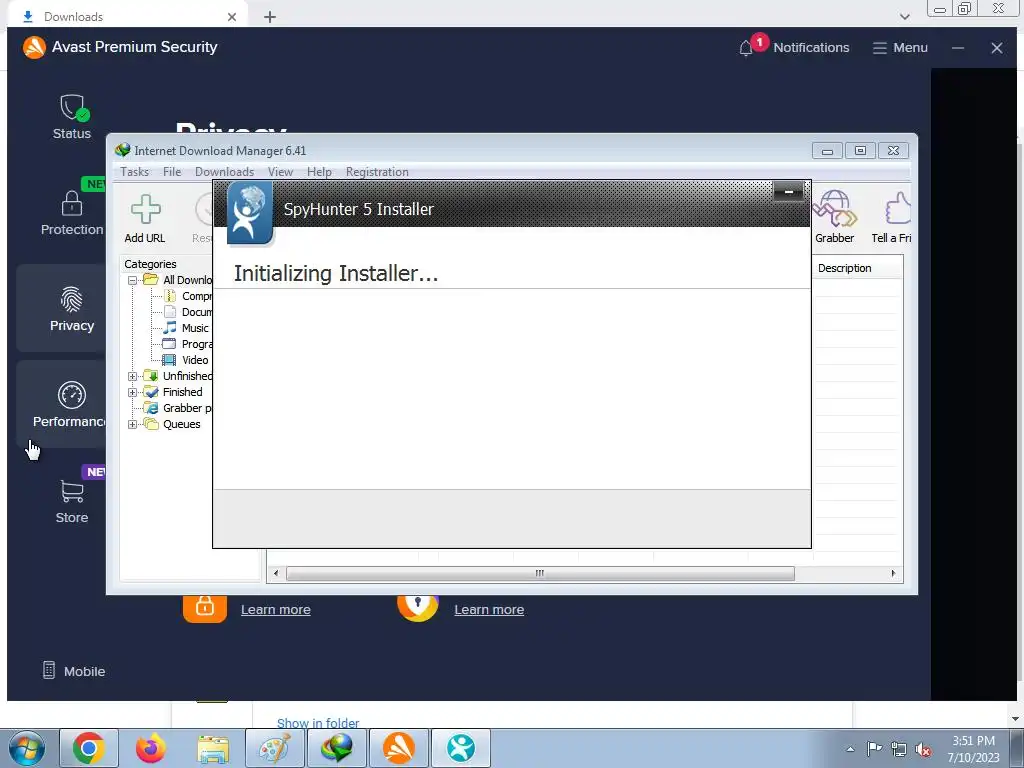The image size is (1024, 768).
Task: Open Help menu in IDM
Action: point(319,172)
